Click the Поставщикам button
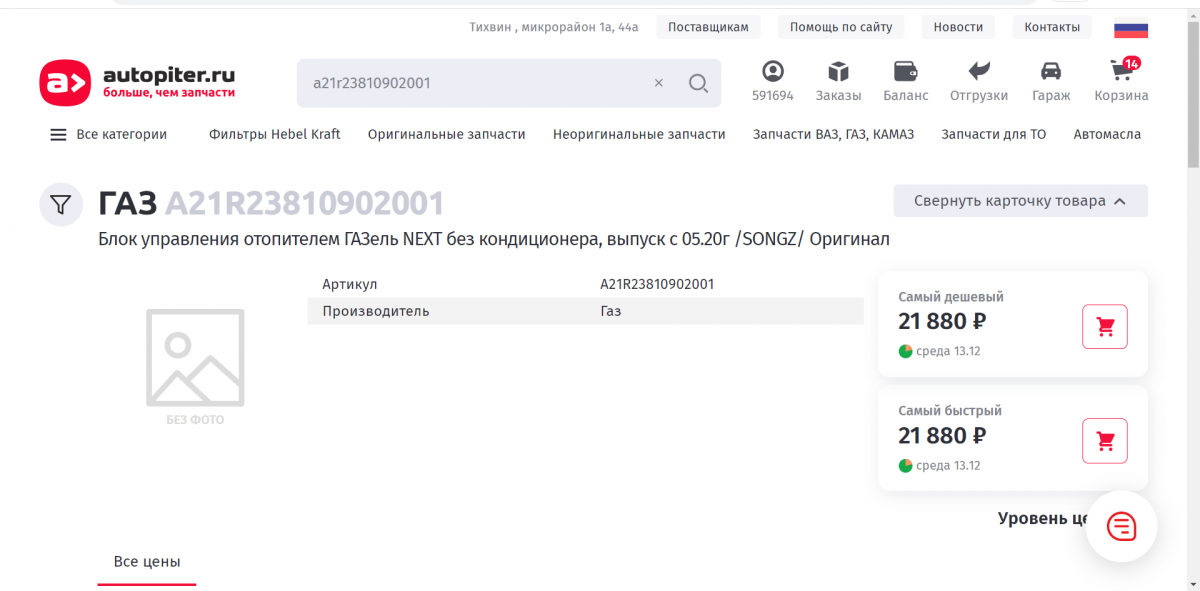 pos(708,27)
